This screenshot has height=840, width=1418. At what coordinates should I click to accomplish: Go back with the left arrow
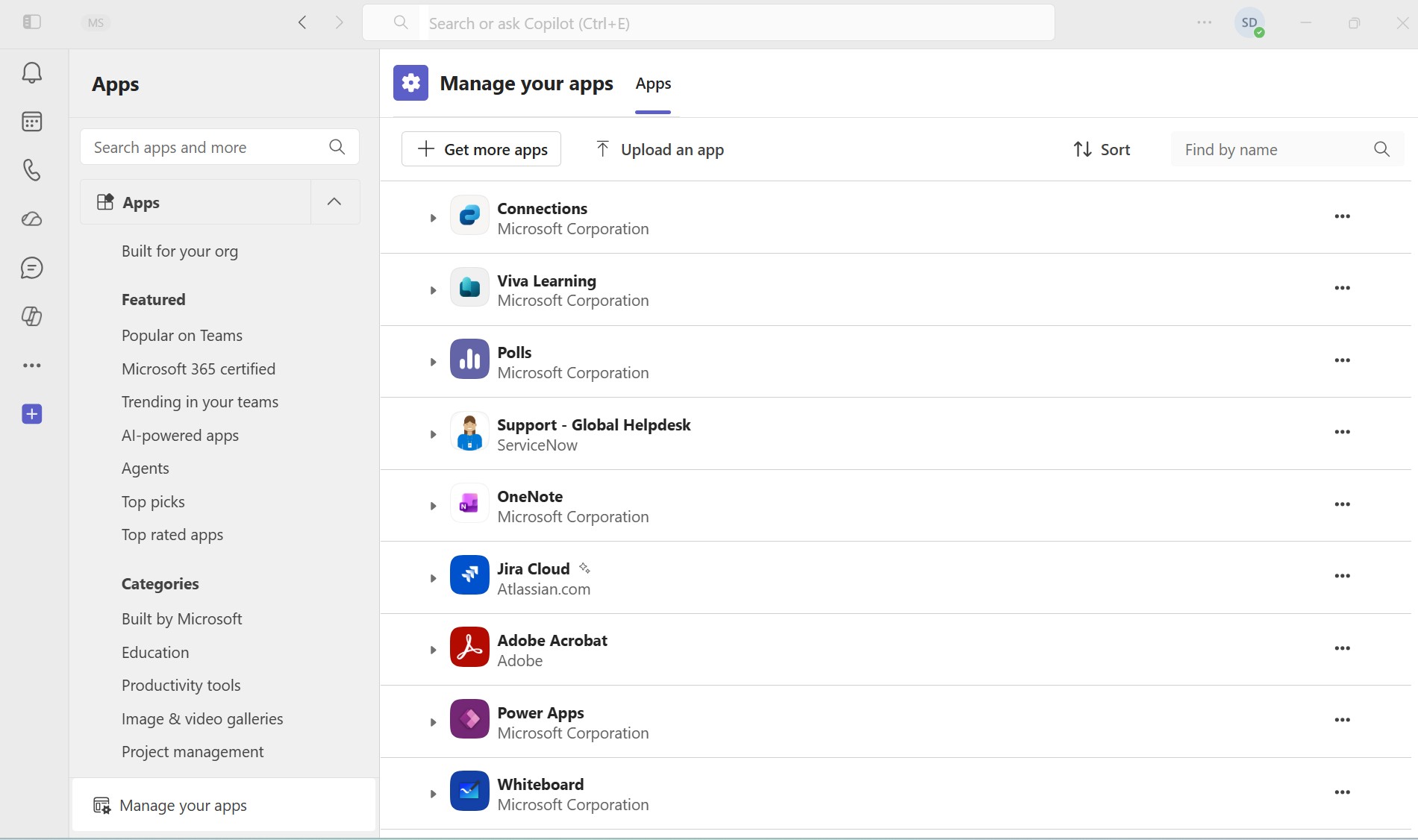[x=302, y=22]
